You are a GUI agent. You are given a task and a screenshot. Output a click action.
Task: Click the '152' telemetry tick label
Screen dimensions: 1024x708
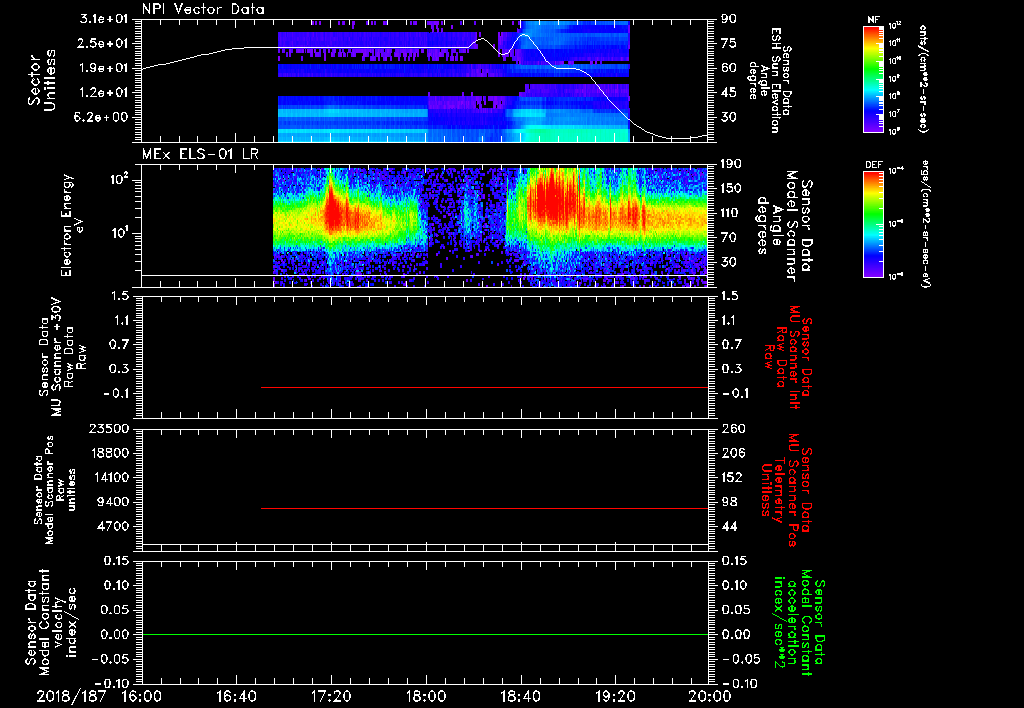(733, 477)
